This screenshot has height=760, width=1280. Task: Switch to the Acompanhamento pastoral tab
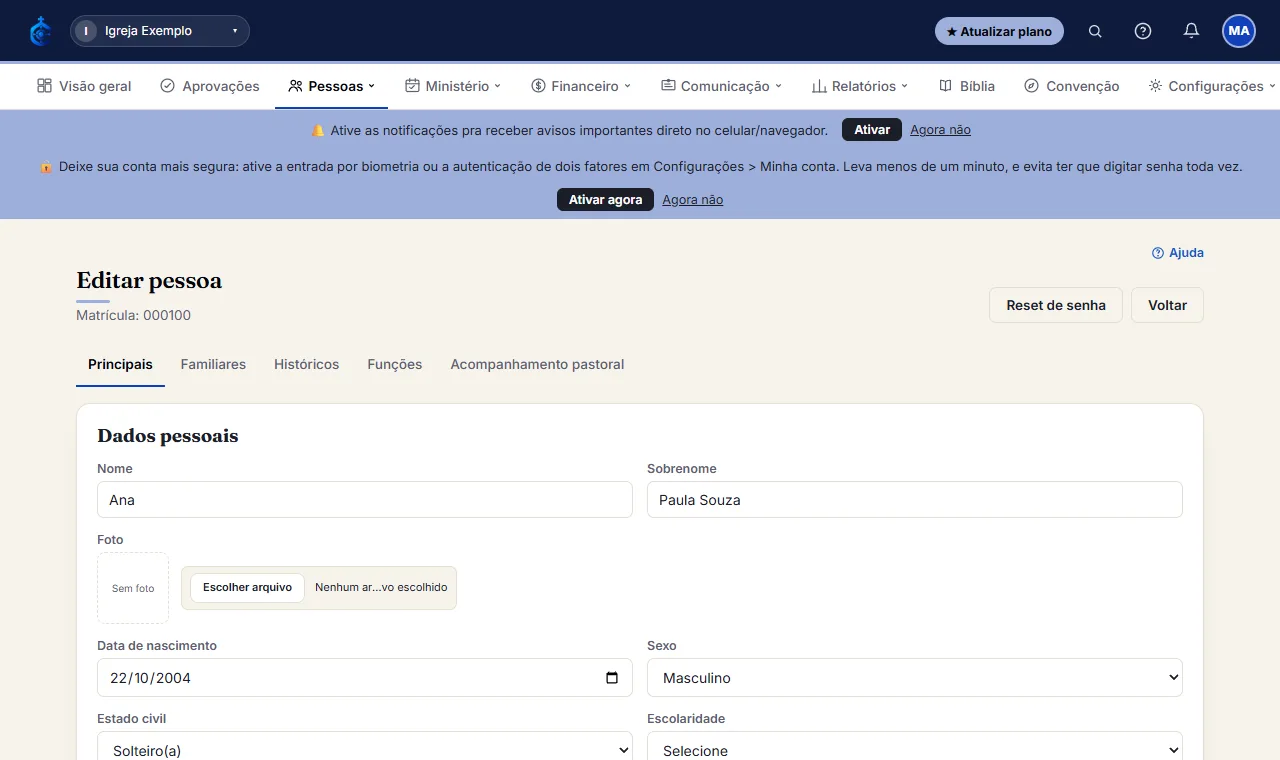(537, 364)
